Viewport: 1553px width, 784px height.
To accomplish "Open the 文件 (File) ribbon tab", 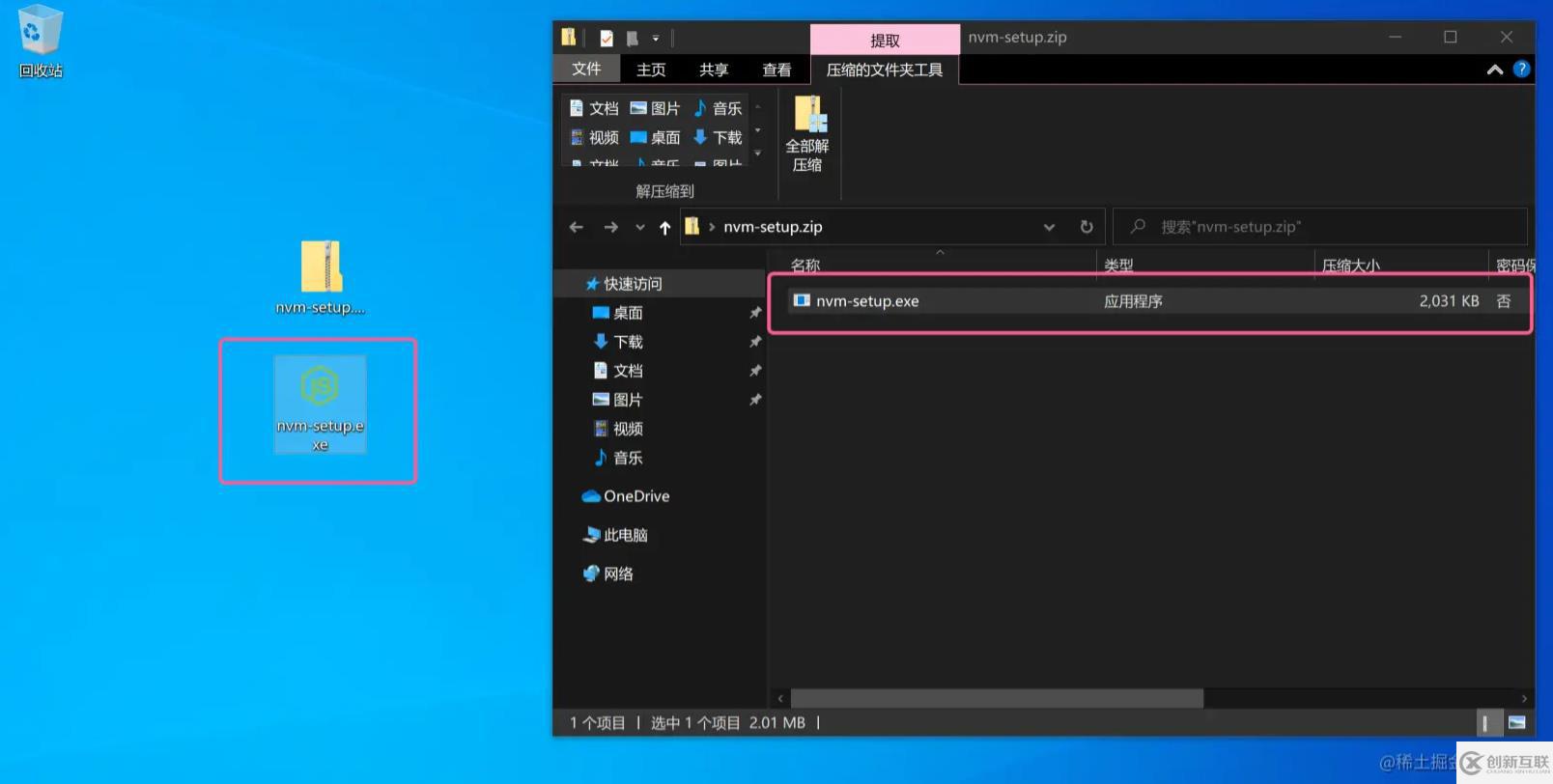I will [586, 70].
